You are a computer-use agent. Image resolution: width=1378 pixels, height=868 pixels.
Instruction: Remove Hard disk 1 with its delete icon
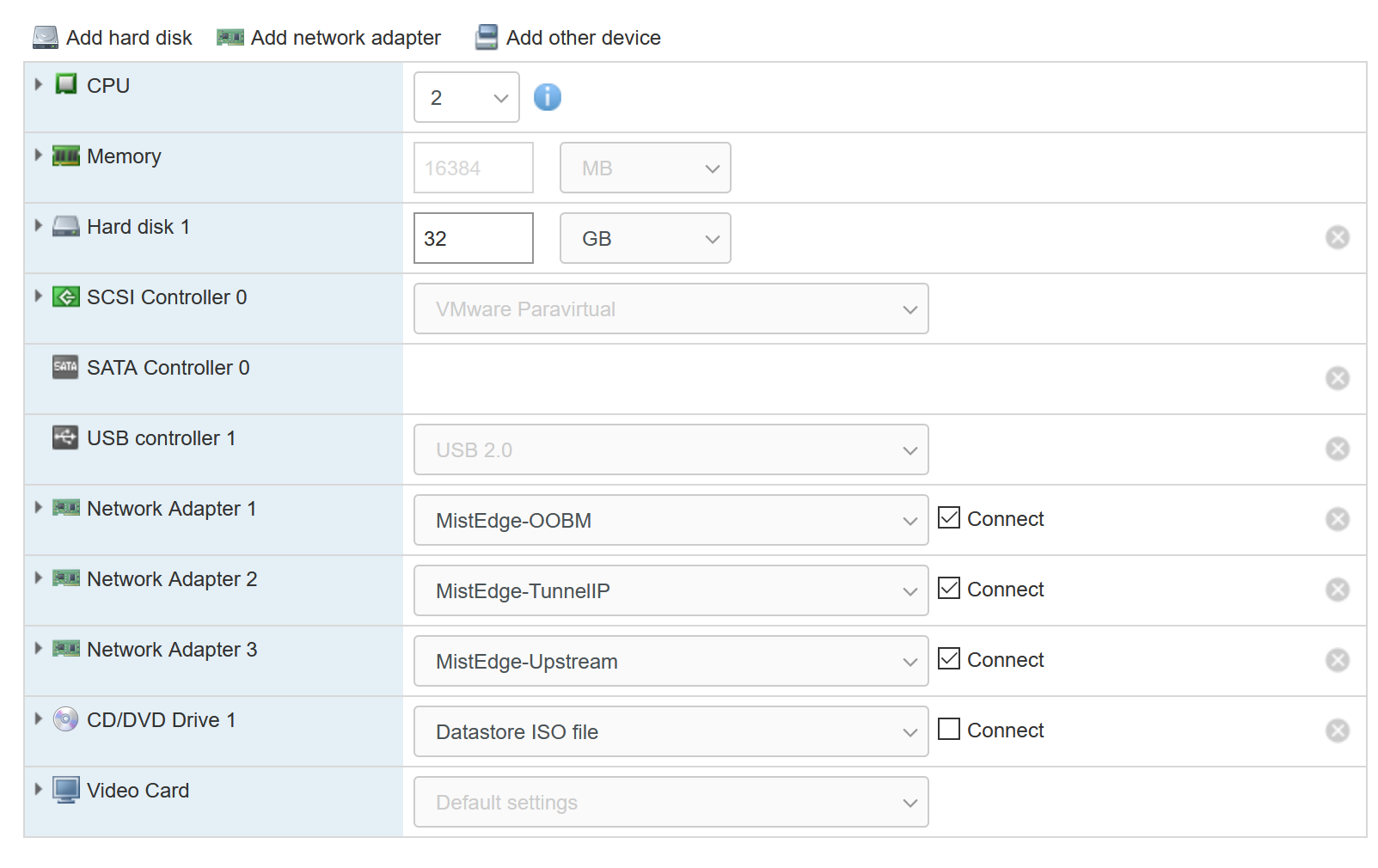[x=1337, y=237]
